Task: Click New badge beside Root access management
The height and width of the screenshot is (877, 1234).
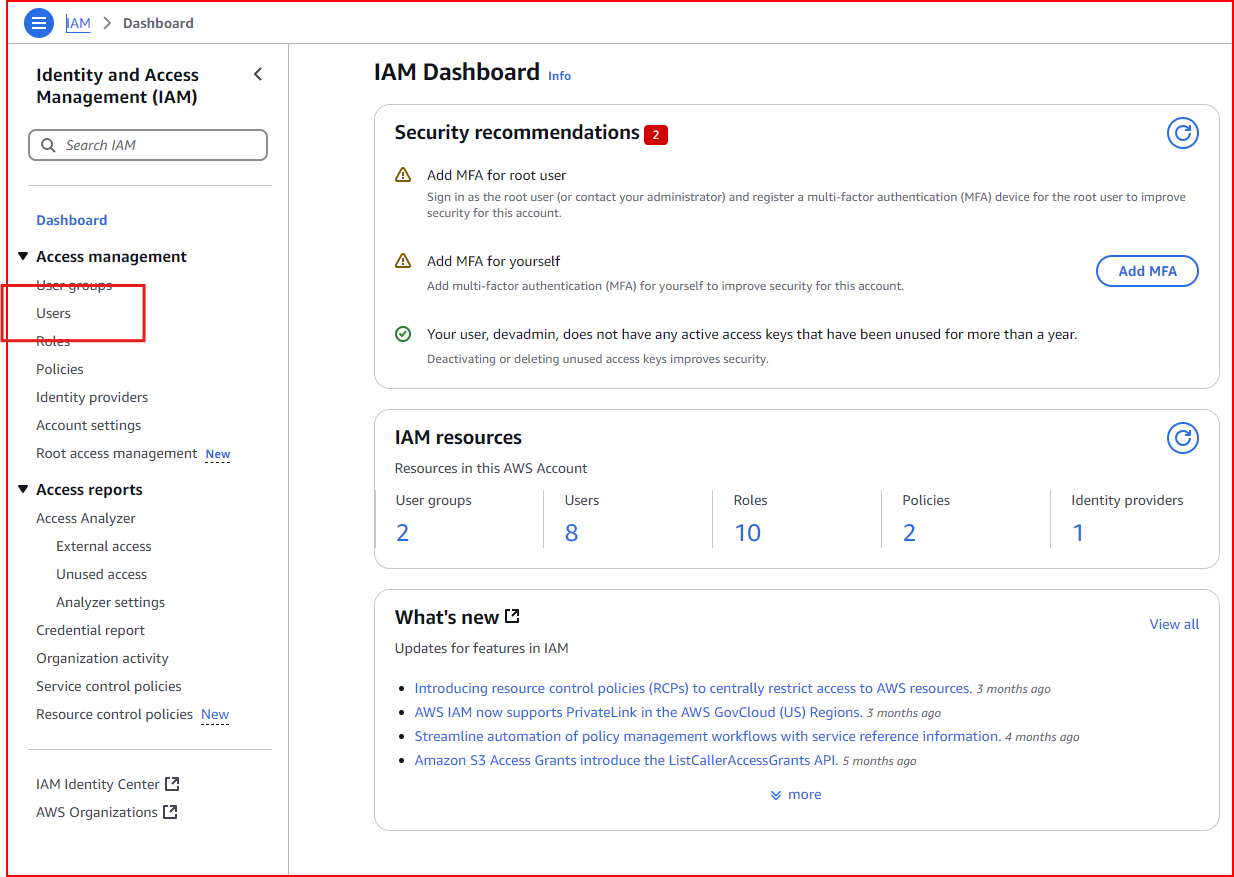Action: (x=218, y=454)
